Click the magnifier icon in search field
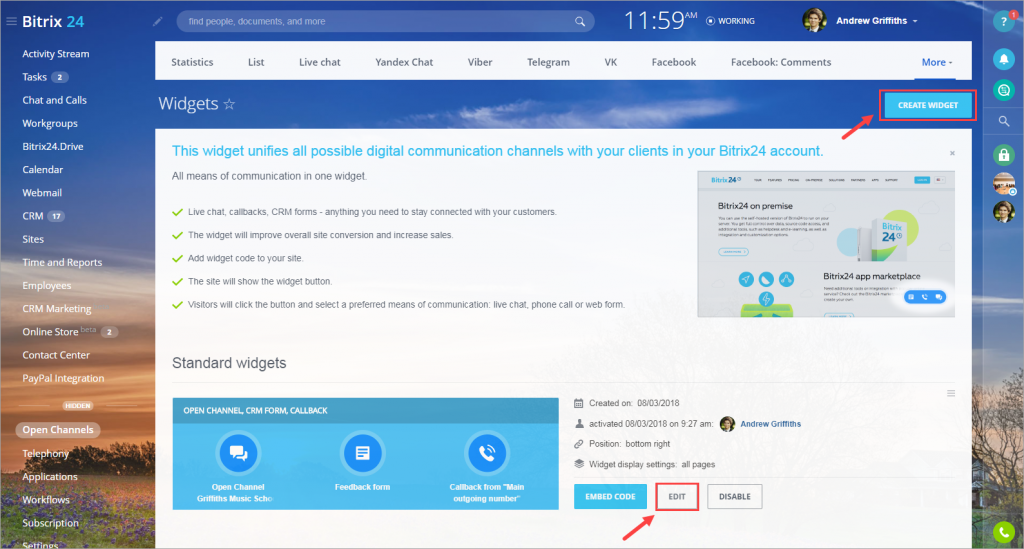1024x549 pixels. click(x=579, y=22)
